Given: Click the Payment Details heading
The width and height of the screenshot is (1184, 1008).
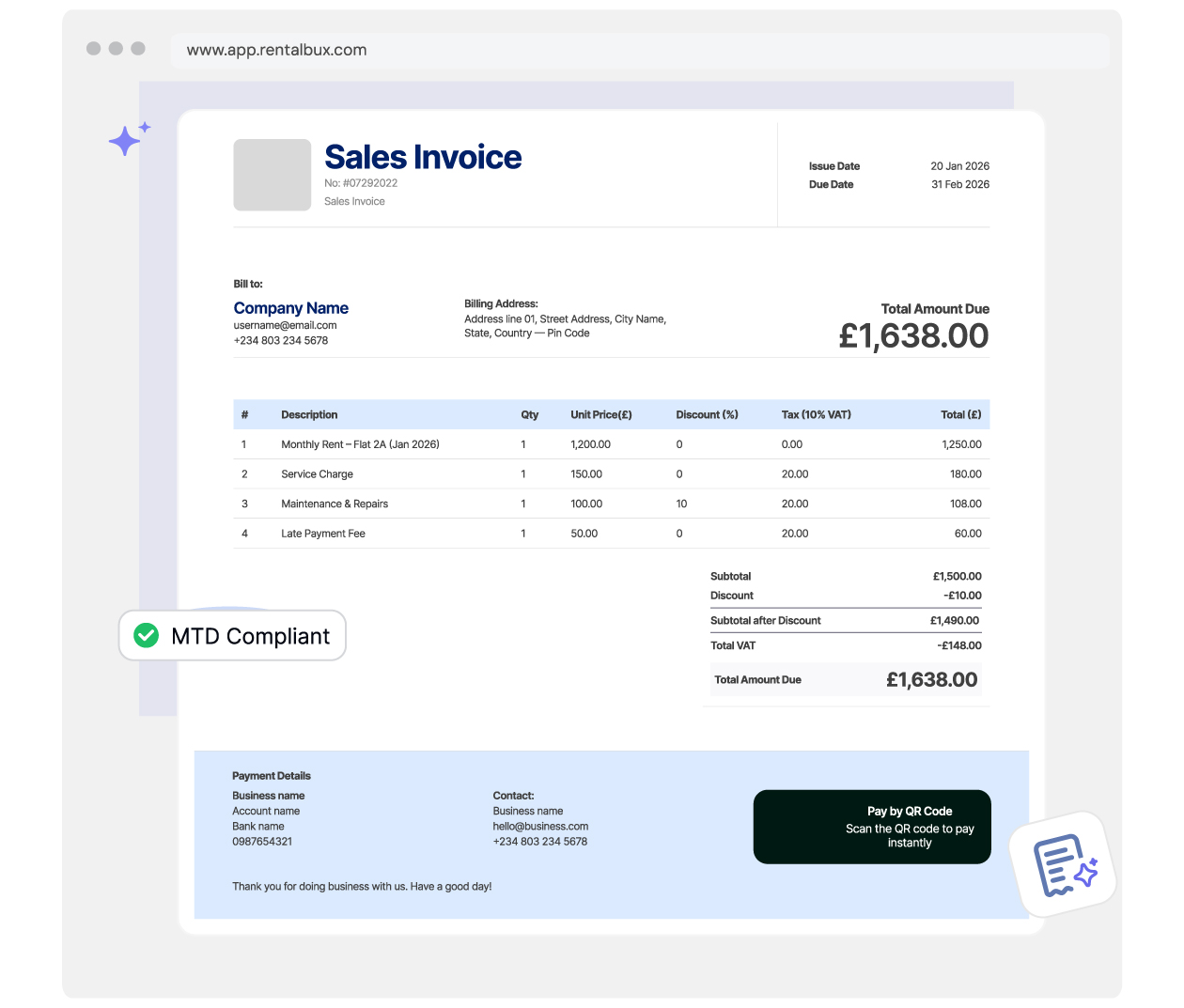Looking at the screenshot, I should [x=272, y=776].
